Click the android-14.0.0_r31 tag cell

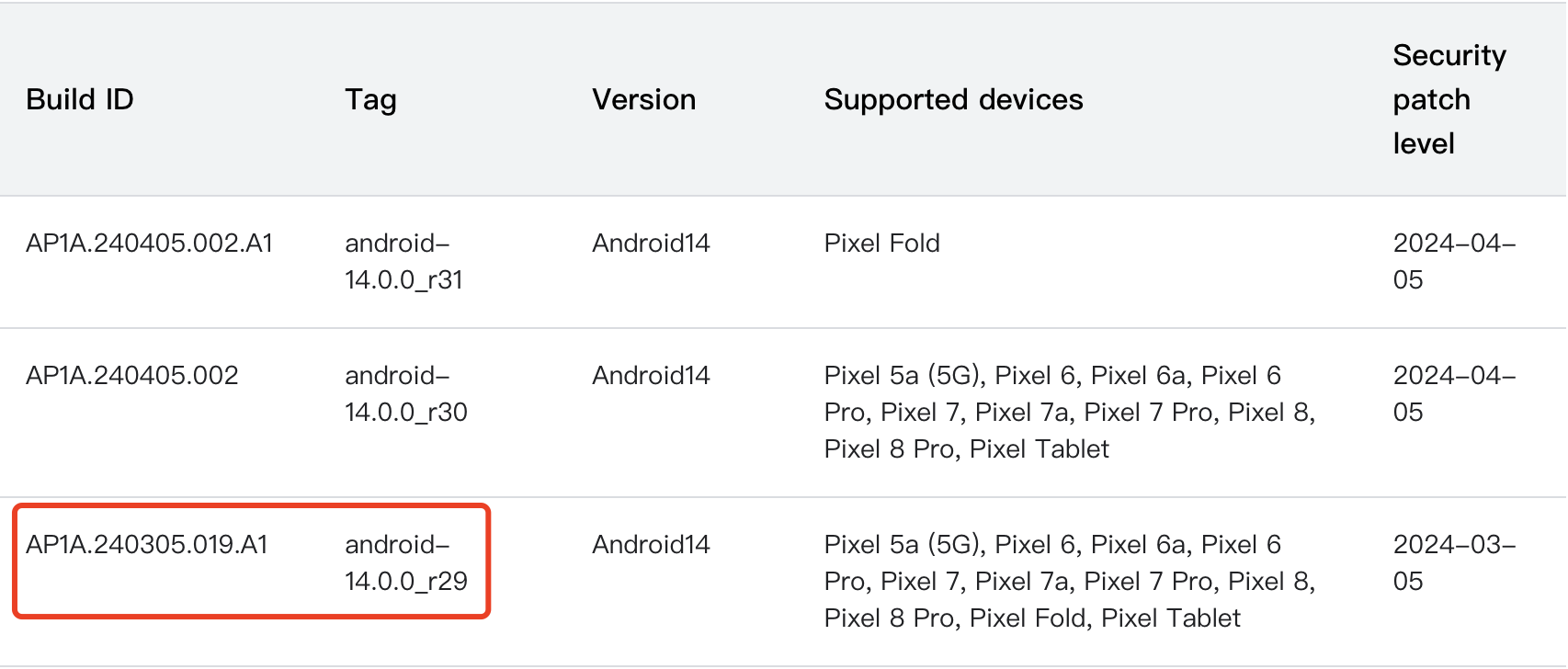click(403, 261)
